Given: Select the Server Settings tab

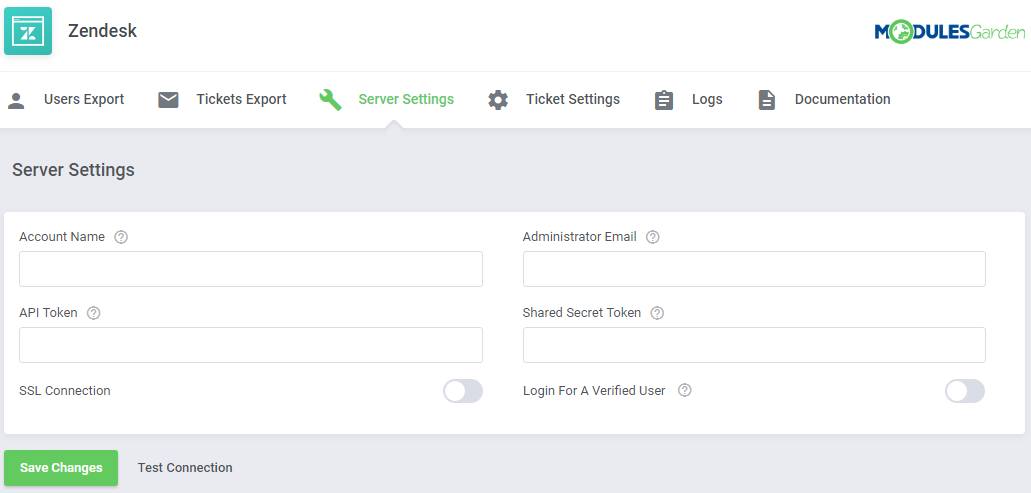Looking at the screenshot, I should [406, 99].
